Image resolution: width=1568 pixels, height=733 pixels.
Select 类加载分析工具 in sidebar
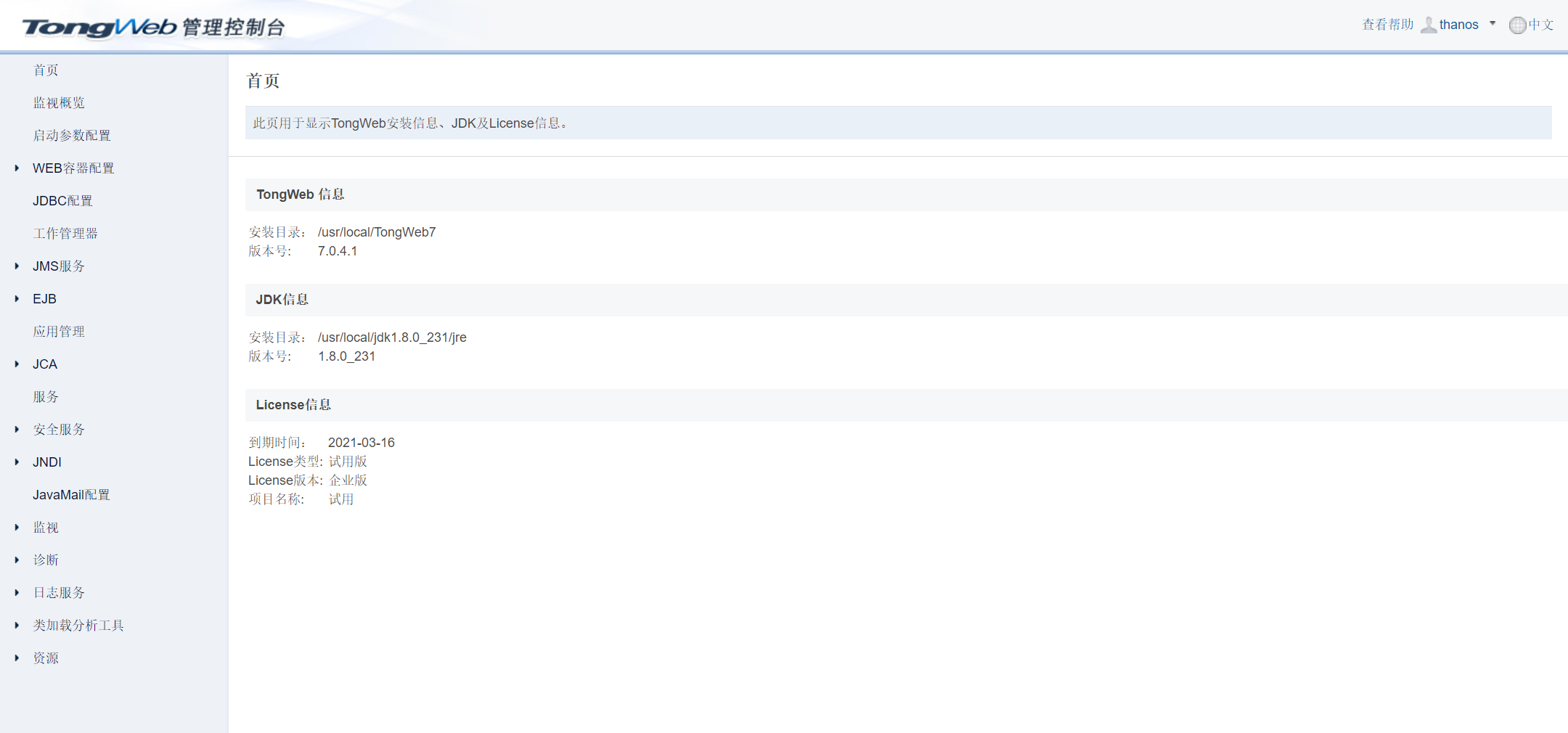[x=78, y=626]
